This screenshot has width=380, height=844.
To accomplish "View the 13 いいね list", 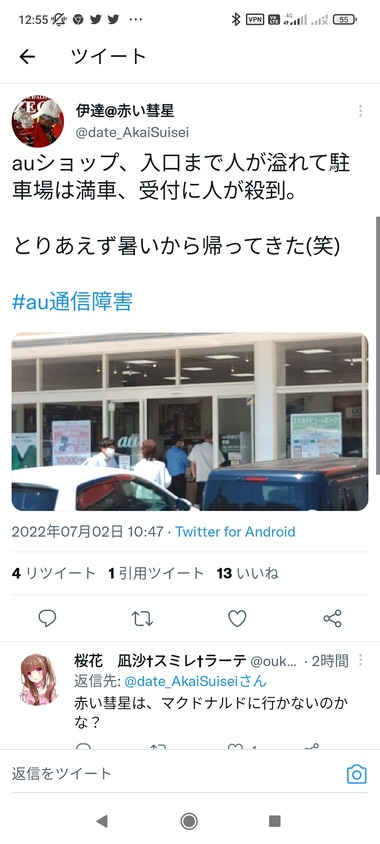I will pos(248,573).
